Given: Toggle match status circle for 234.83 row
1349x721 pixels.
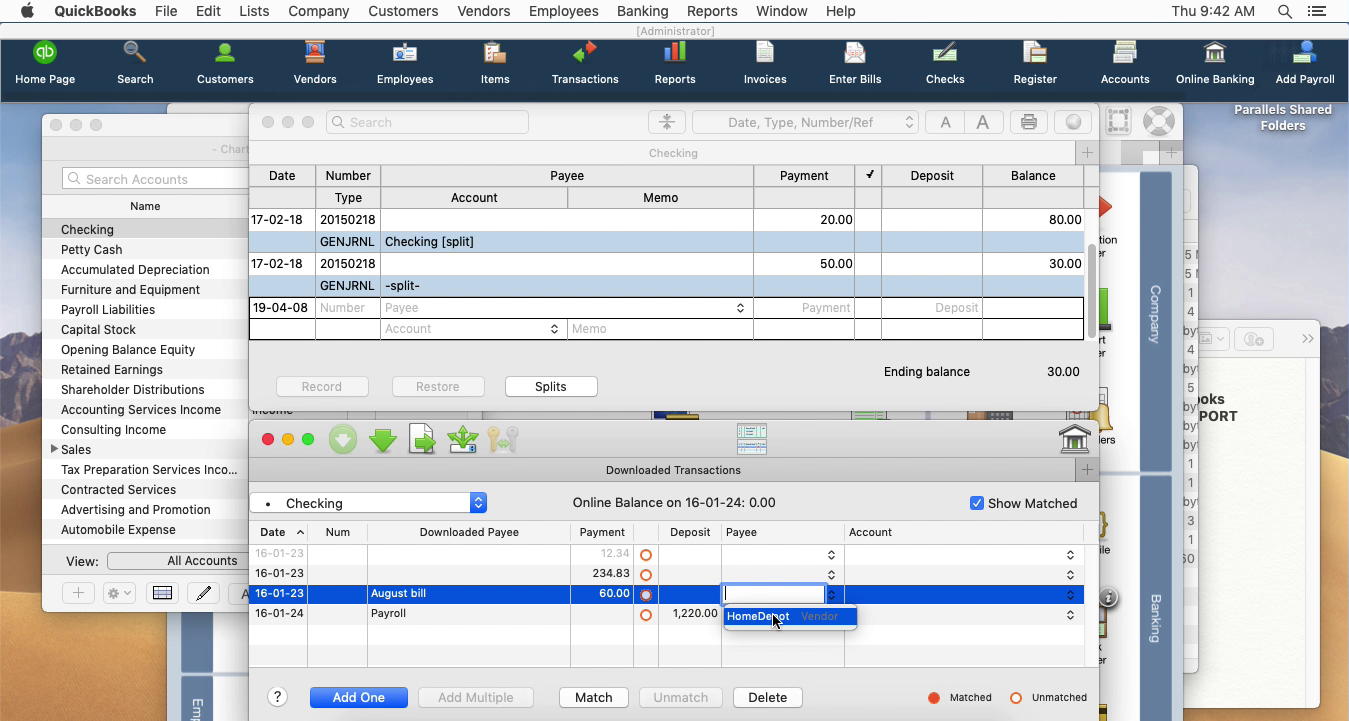Looking at the screenshot, I should (x=646, y=575).
